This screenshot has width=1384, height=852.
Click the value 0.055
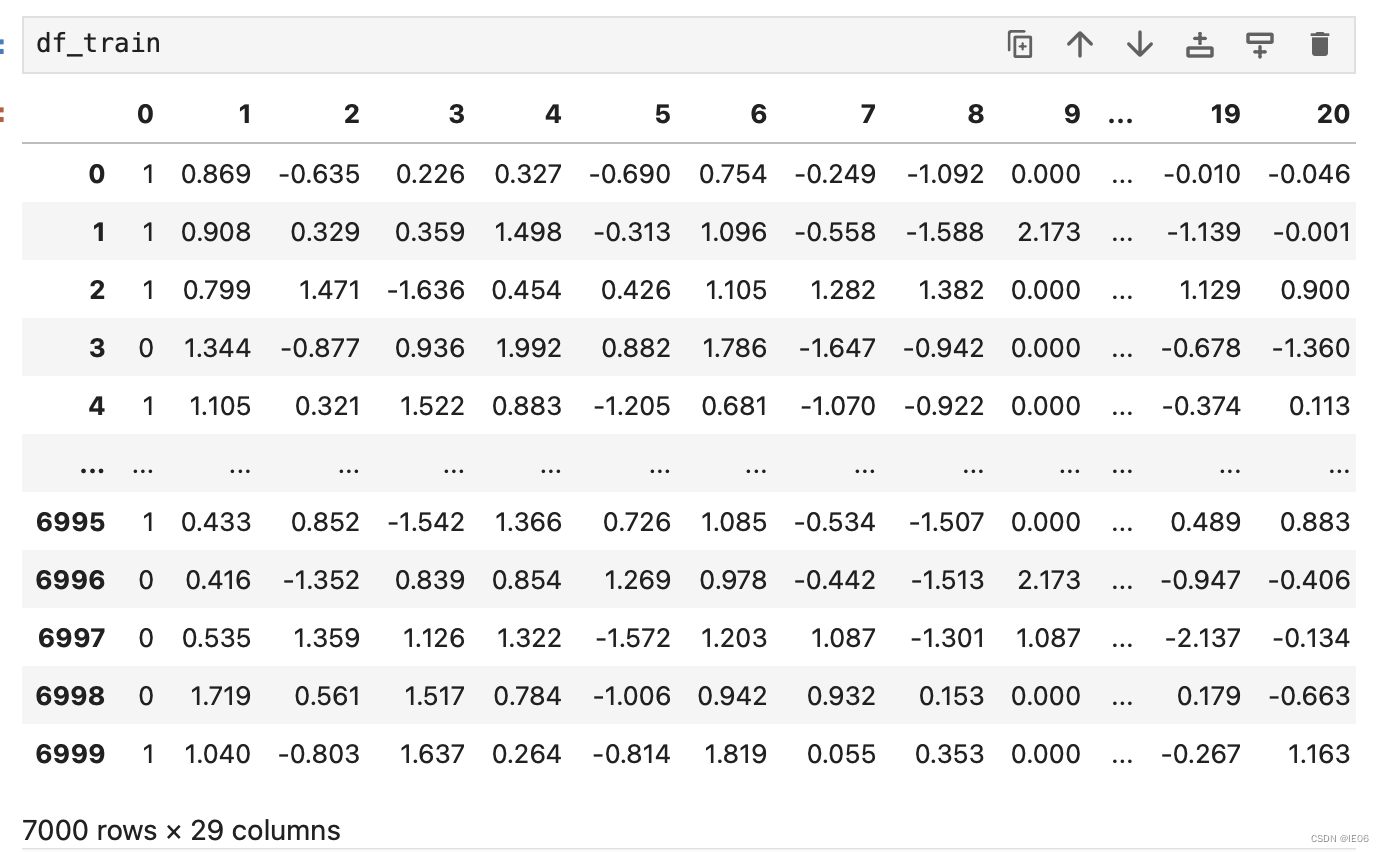pyautogui.click(x=841, y=754)
